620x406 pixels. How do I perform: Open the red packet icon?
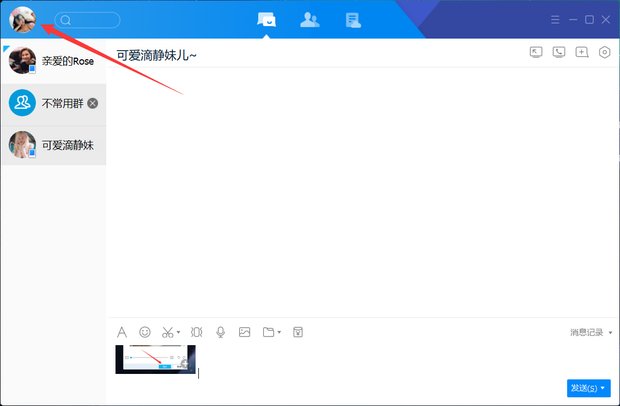(298, 332)
